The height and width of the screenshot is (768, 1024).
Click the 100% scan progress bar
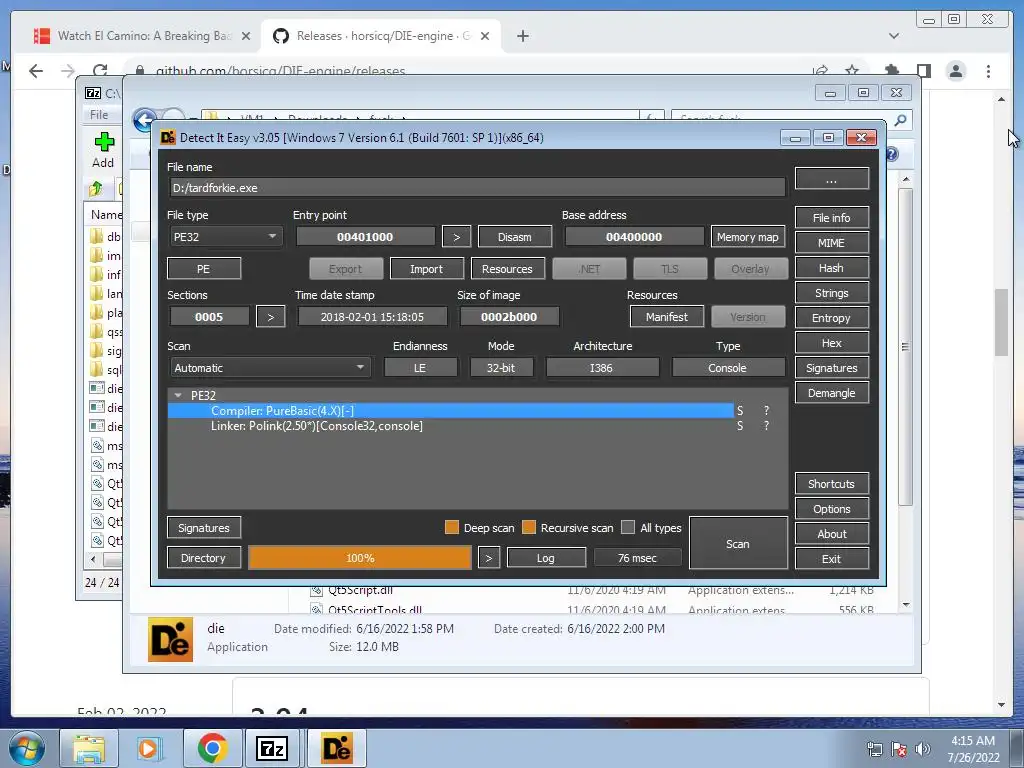pyautogui.click(x=360, y=558)
